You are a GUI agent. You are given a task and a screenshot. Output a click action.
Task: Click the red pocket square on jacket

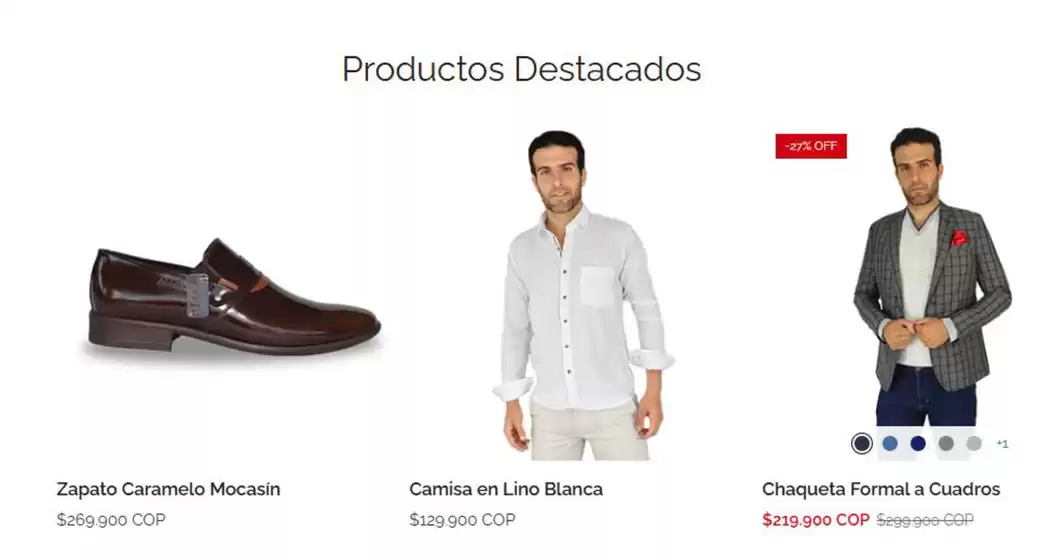[959, 238]
